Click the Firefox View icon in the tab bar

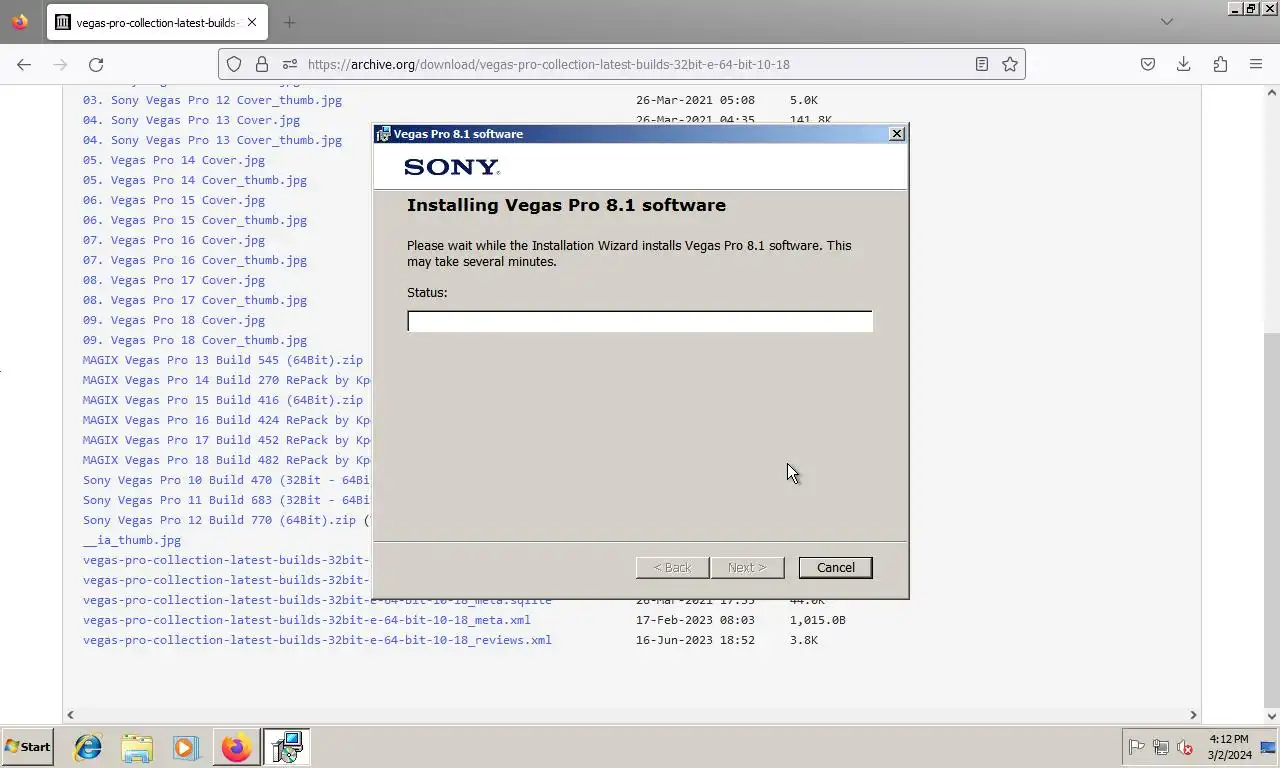click(20, 22)
